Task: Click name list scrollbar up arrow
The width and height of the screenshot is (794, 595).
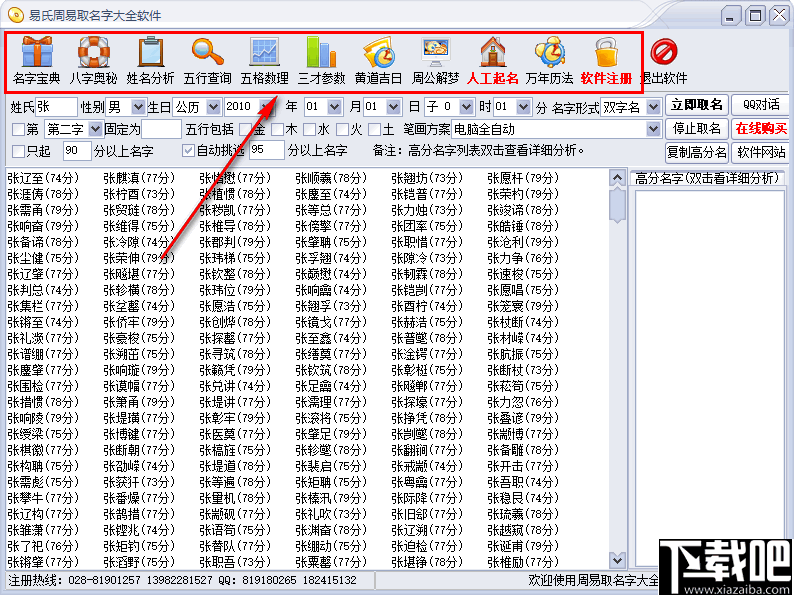Action: pyautogui.click(x=617, y=179)
